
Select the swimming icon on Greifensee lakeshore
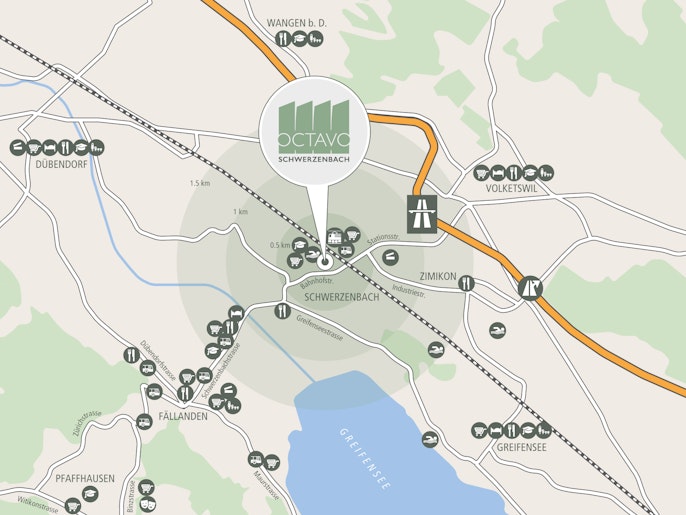tap(430, 439)
